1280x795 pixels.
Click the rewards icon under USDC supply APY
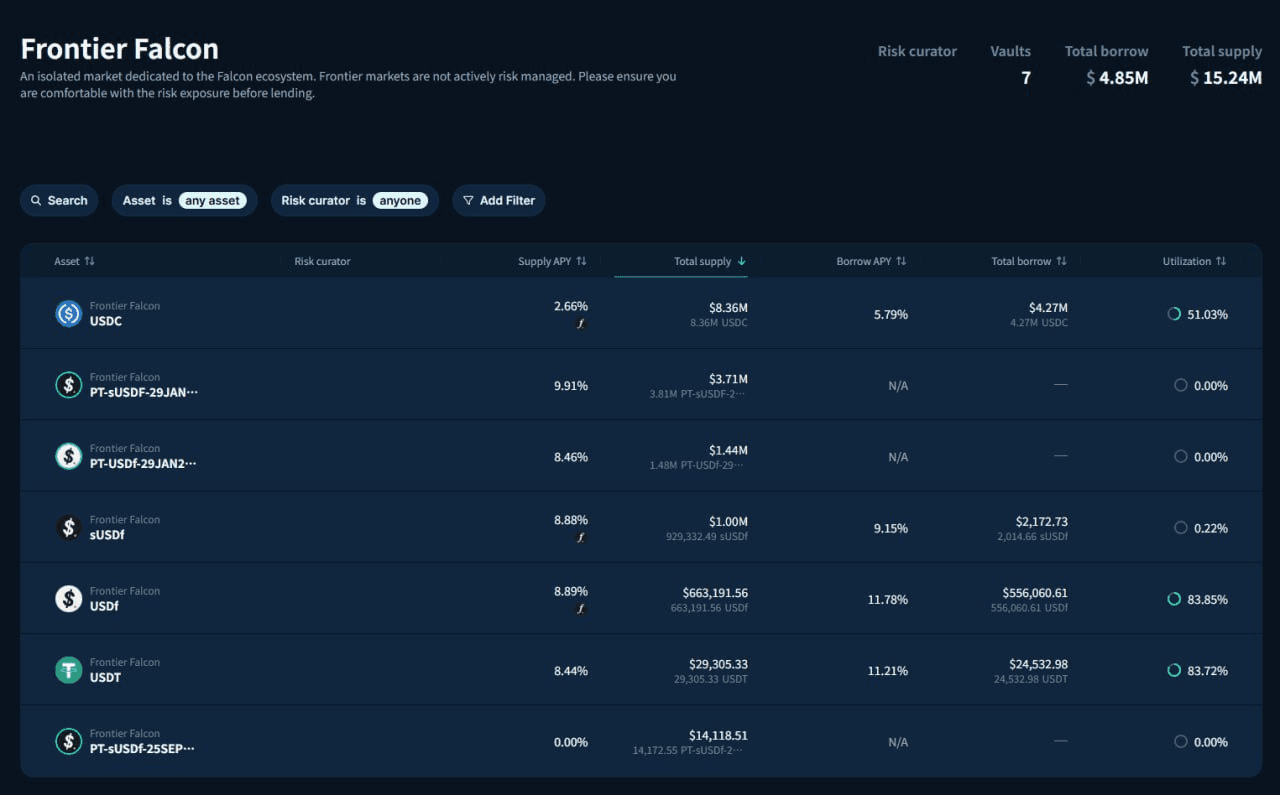point(581,324)
